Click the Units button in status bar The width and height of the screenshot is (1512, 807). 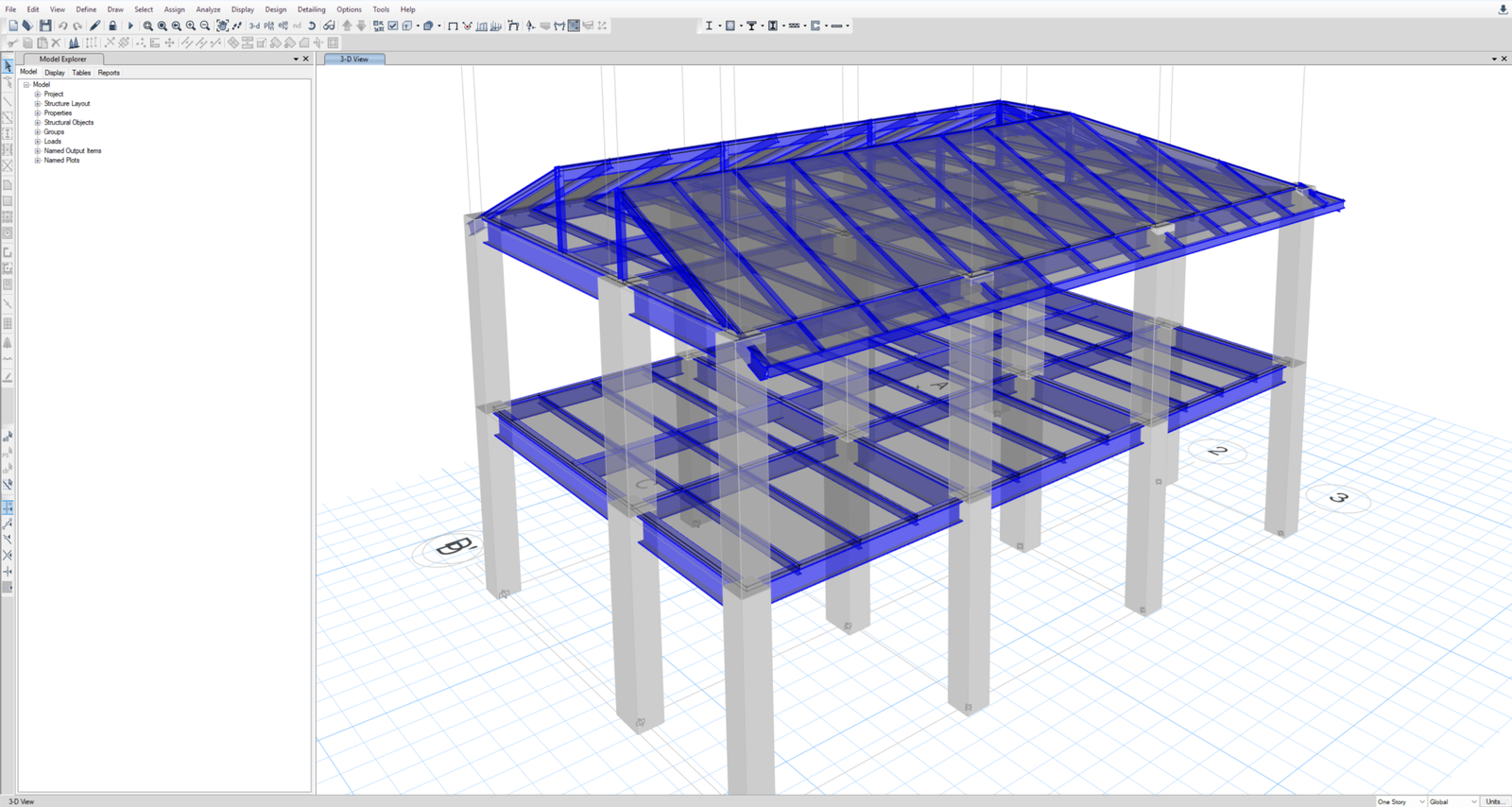[x=1494, y=801]
